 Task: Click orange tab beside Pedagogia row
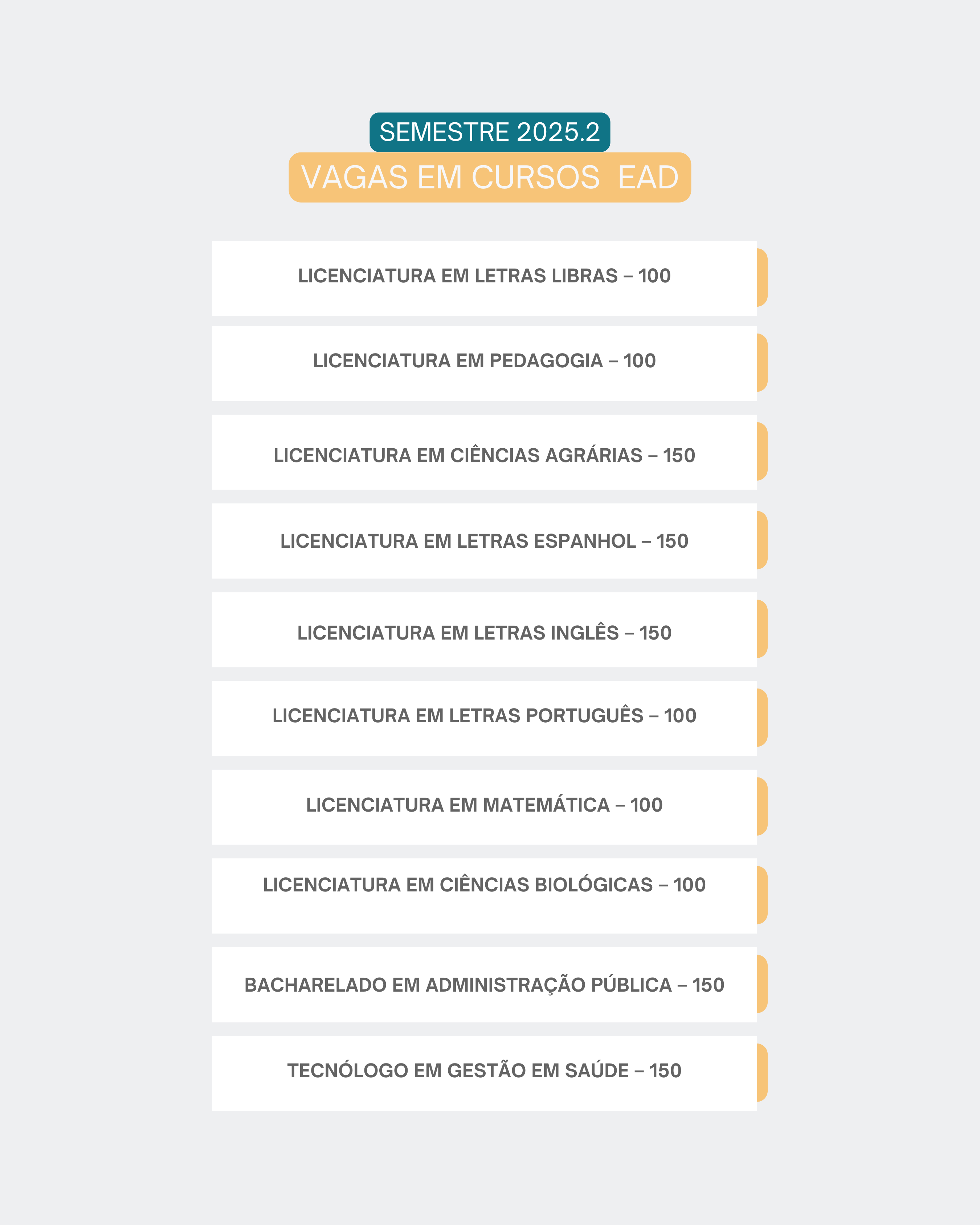(x=763, y=363)
